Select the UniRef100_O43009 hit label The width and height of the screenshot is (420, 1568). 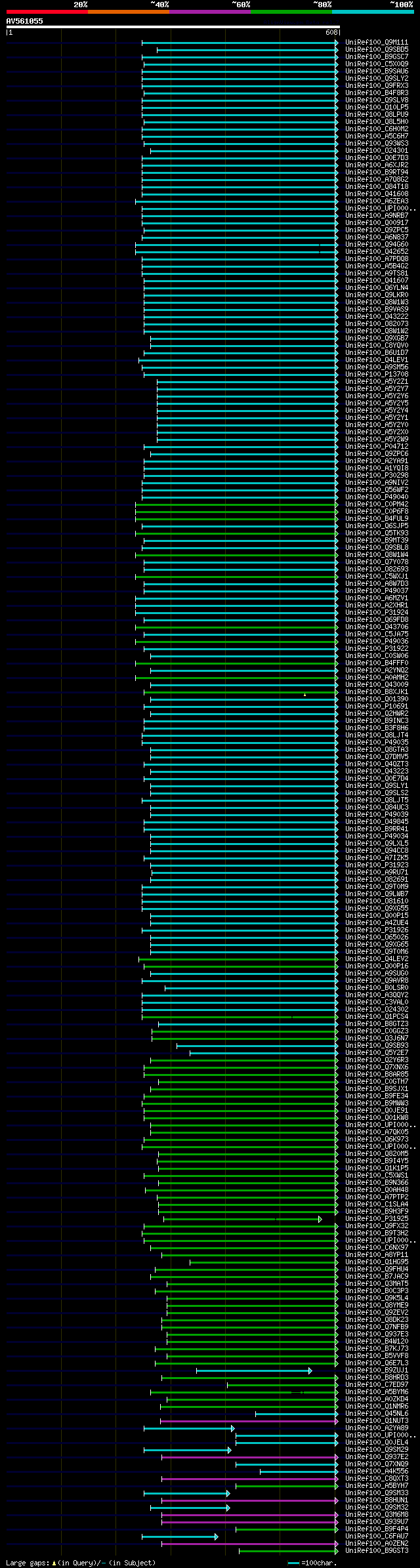click(377, 684)
